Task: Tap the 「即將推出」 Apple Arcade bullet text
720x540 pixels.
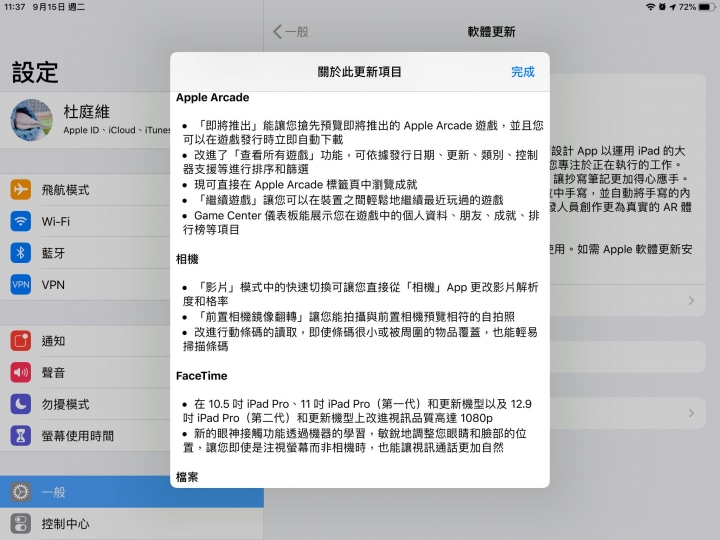Action: coord(363,132)
